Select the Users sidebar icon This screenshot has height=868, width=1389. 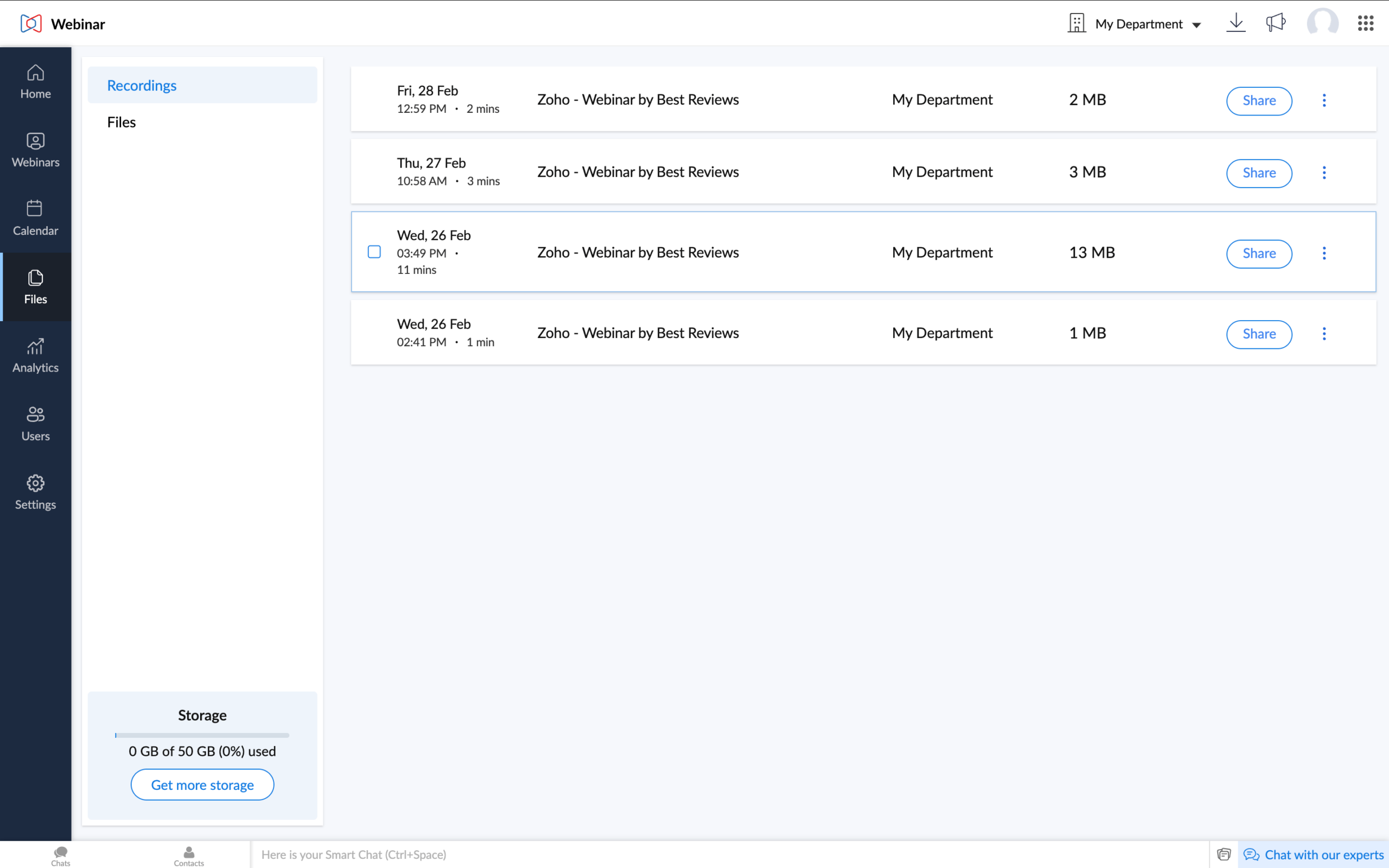[35, 424]
